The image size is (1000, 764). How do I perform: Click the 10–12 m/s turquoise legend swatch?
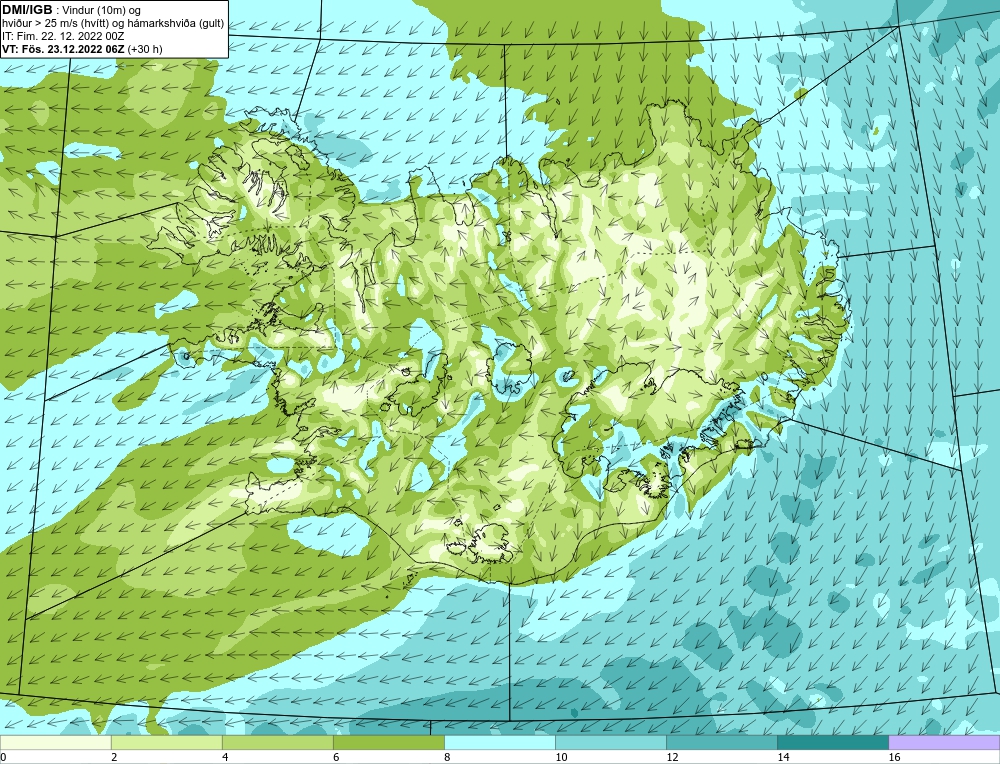point(610,743)
